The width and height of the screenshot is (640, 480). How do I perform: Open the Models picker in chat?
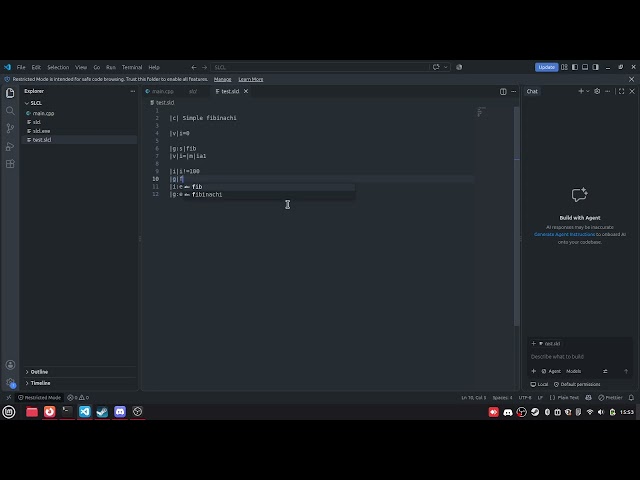coord(573,371)
